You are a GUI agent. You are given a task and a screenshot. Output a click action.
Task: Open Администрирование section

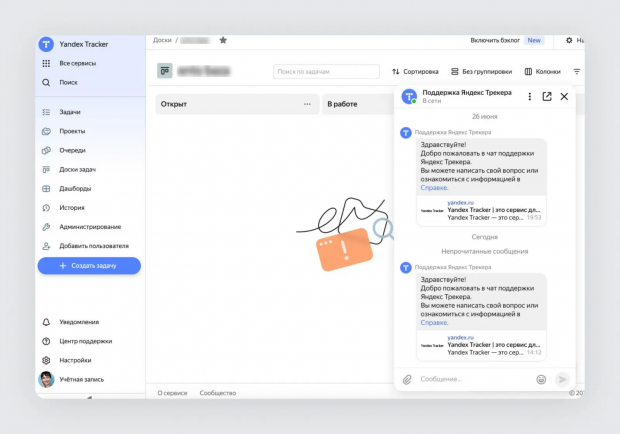[90, 227]
